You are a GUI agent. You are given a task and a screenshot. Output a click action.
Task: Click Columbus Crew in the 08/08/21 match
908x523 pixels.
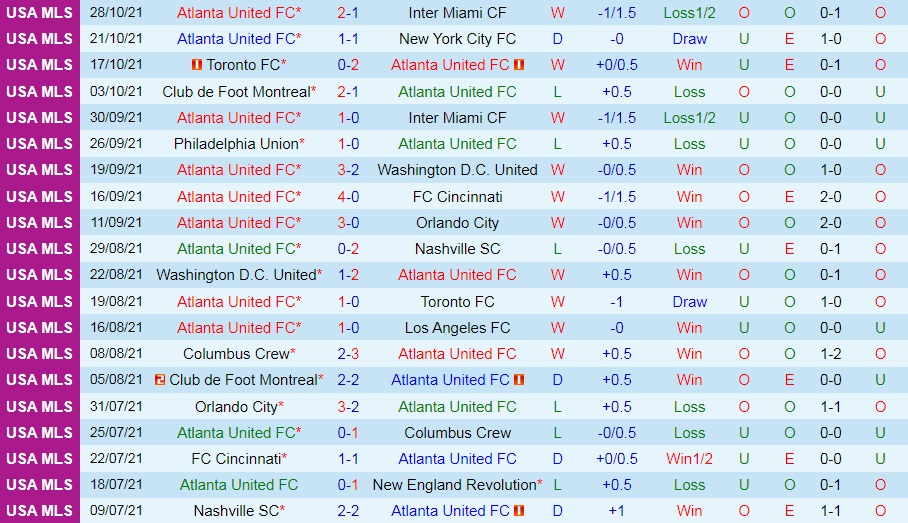click(x=236, y=354)
